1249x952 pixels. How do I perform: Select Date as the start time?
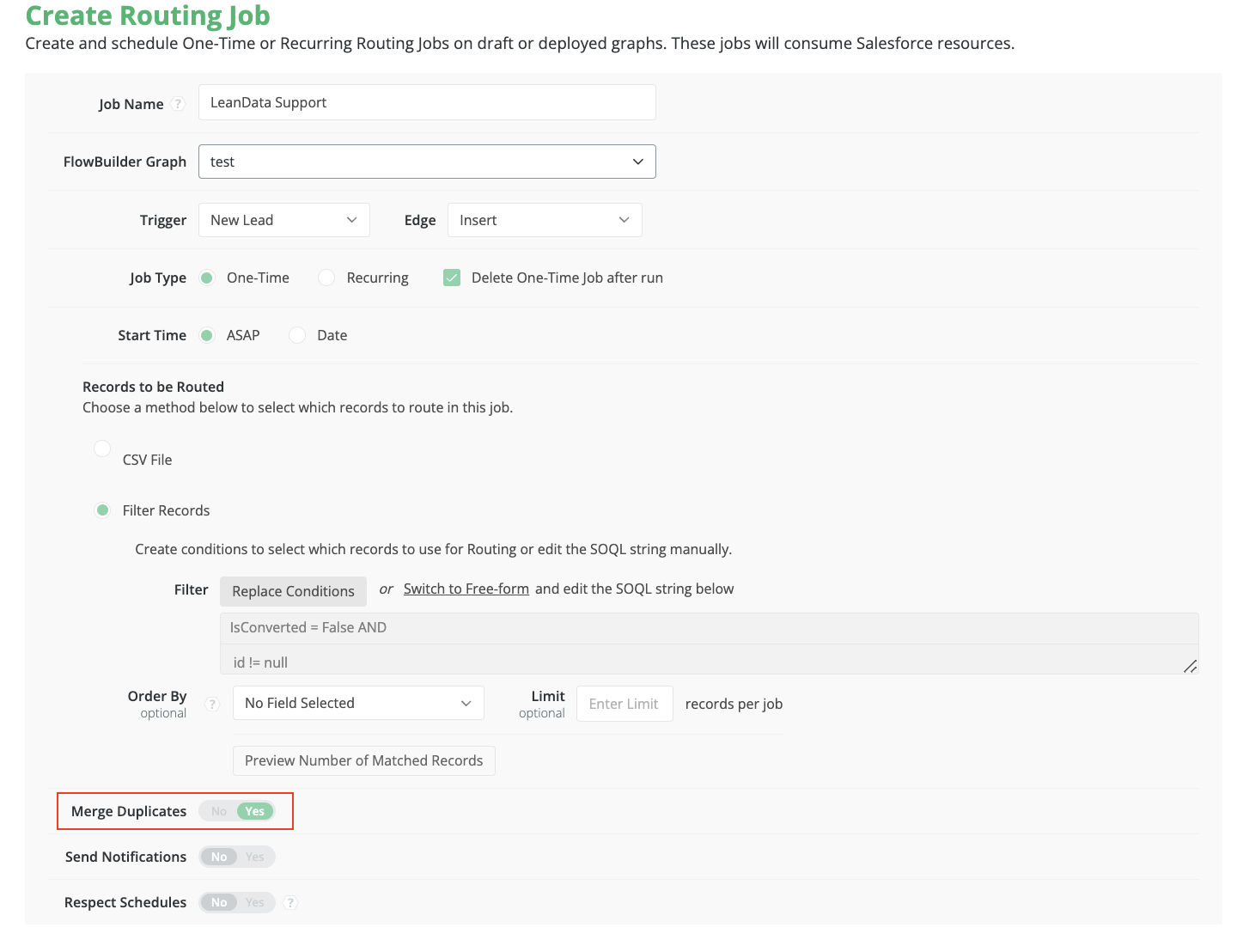coord(297,335)
